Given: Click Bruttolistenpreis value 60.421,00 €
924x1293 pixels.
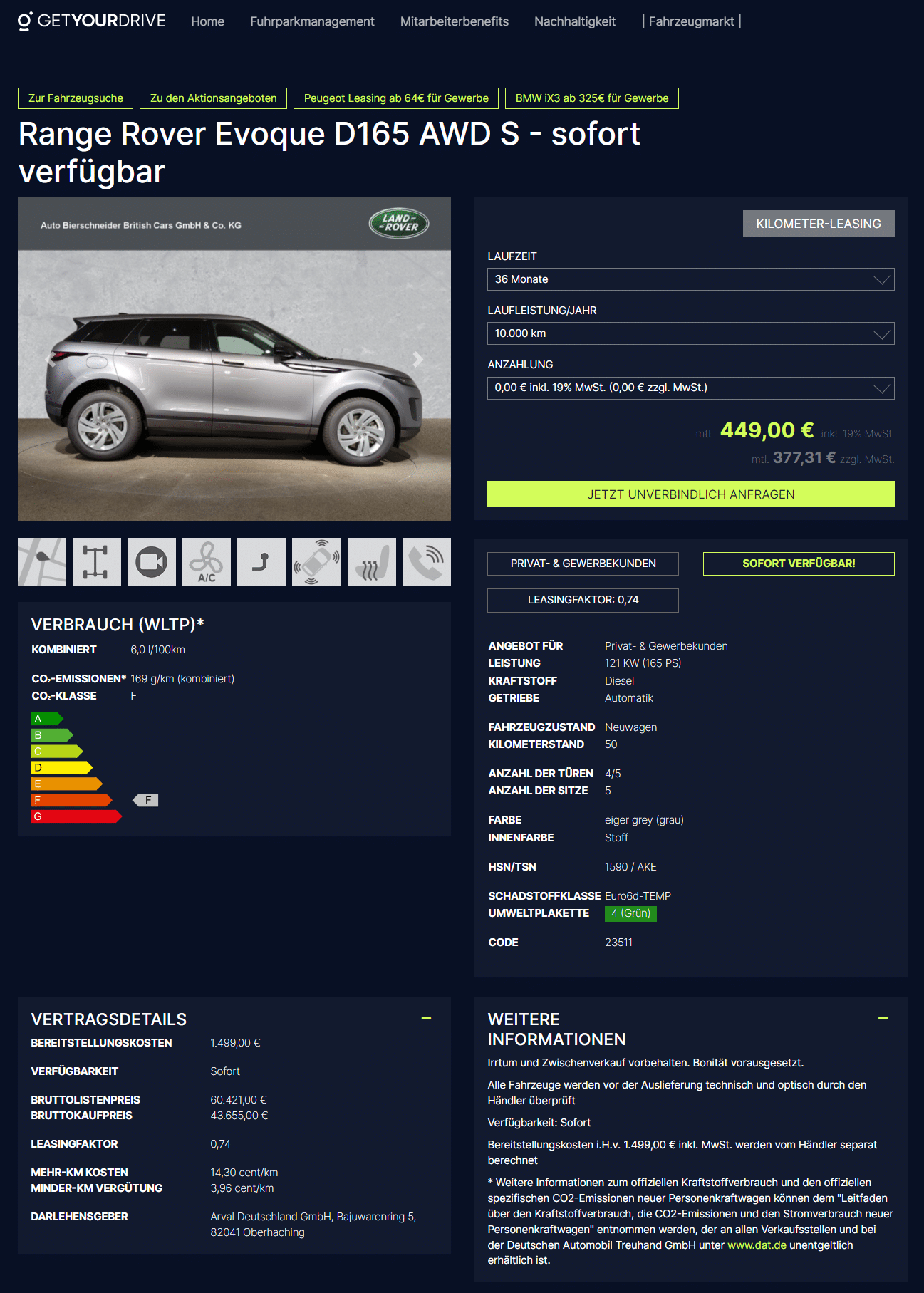Looking at the screenshot, I should pos(239,1100).
